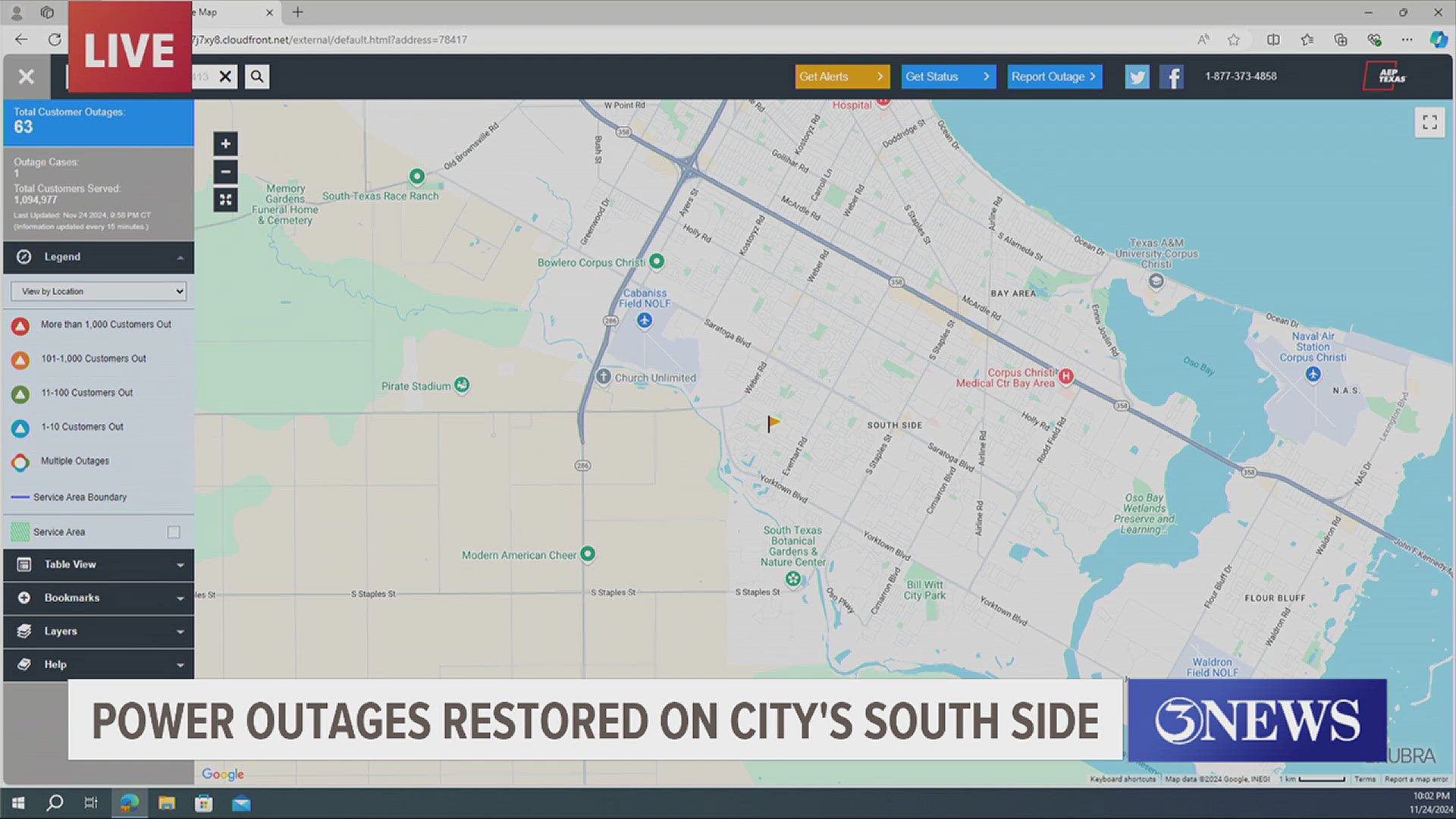Screen dimensions: 1456x819
Task: Select the map zoom-in control
Action: [225, 143]
